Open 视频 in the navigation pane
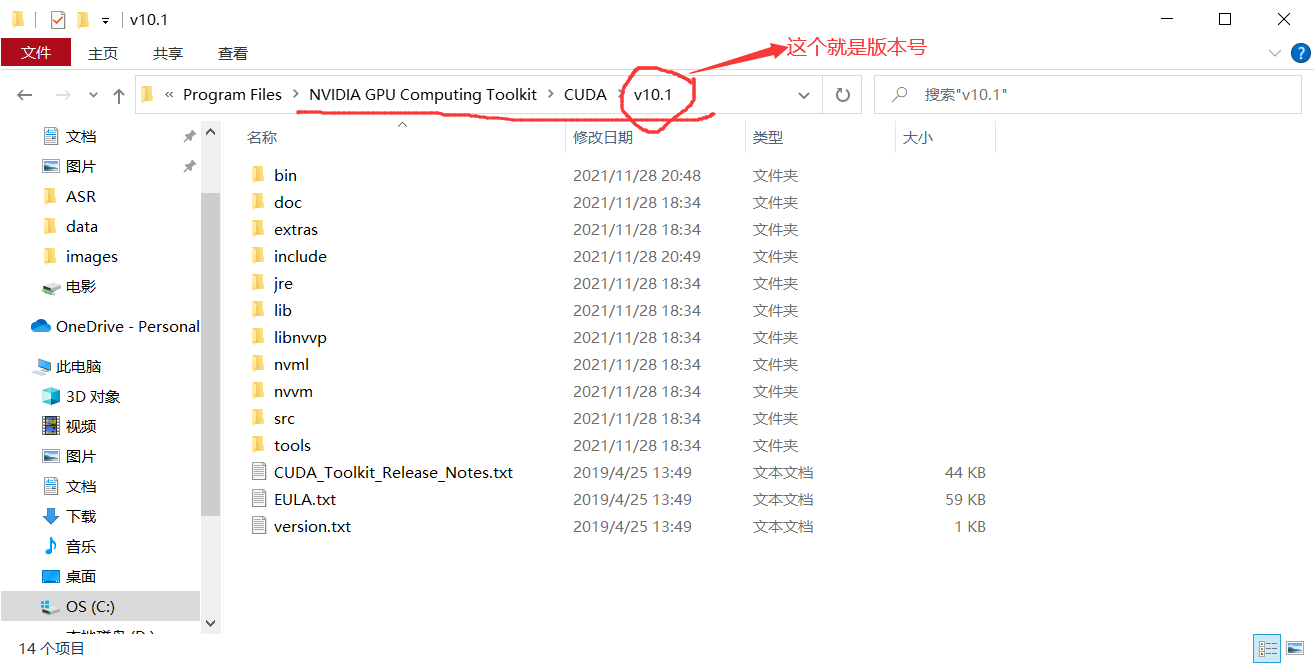This screenshot has width=1315, height=664. click(69, 426)
